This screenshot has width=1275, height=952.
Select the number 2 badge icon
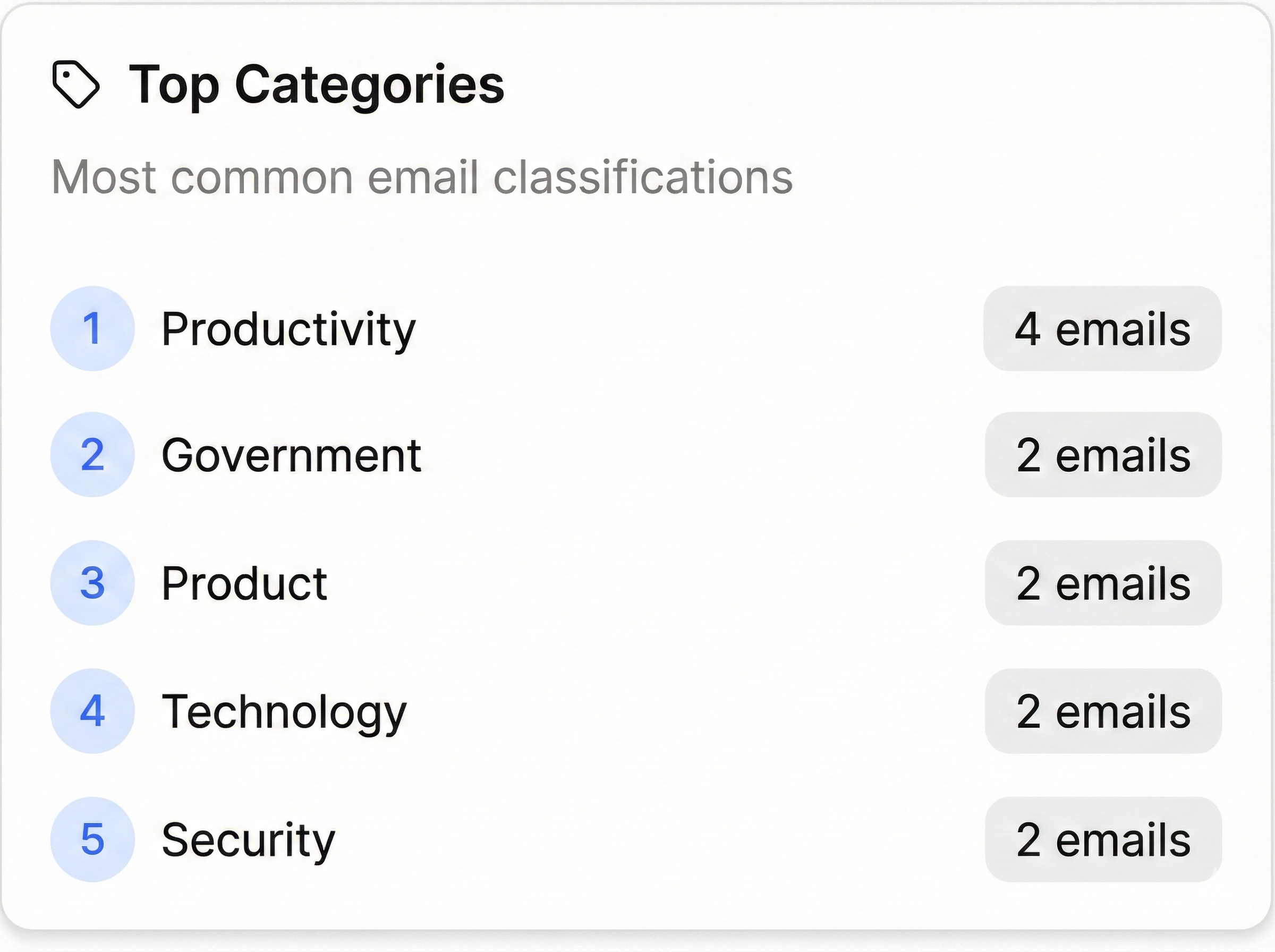[93, 456]
